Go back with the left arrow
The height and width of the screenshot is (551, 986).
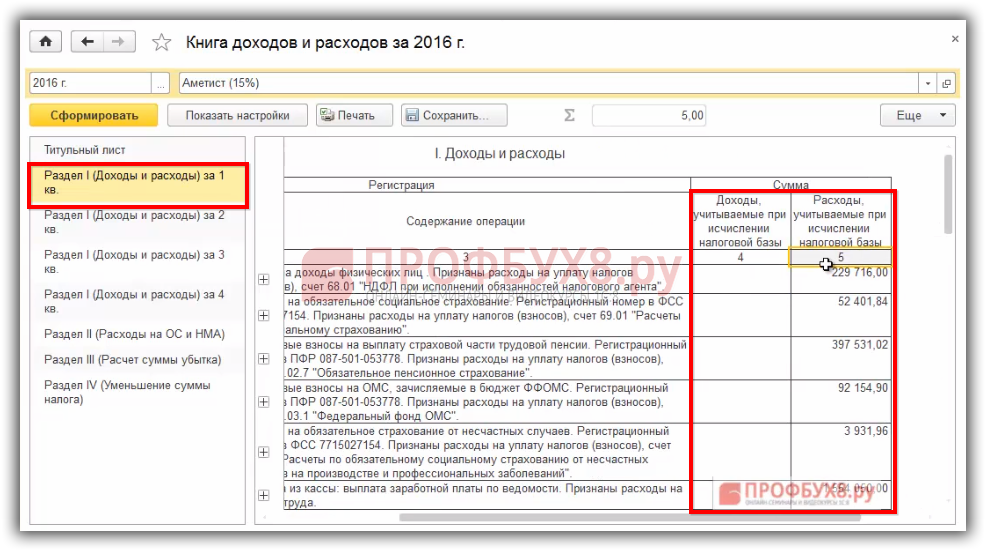pos(87,42)
